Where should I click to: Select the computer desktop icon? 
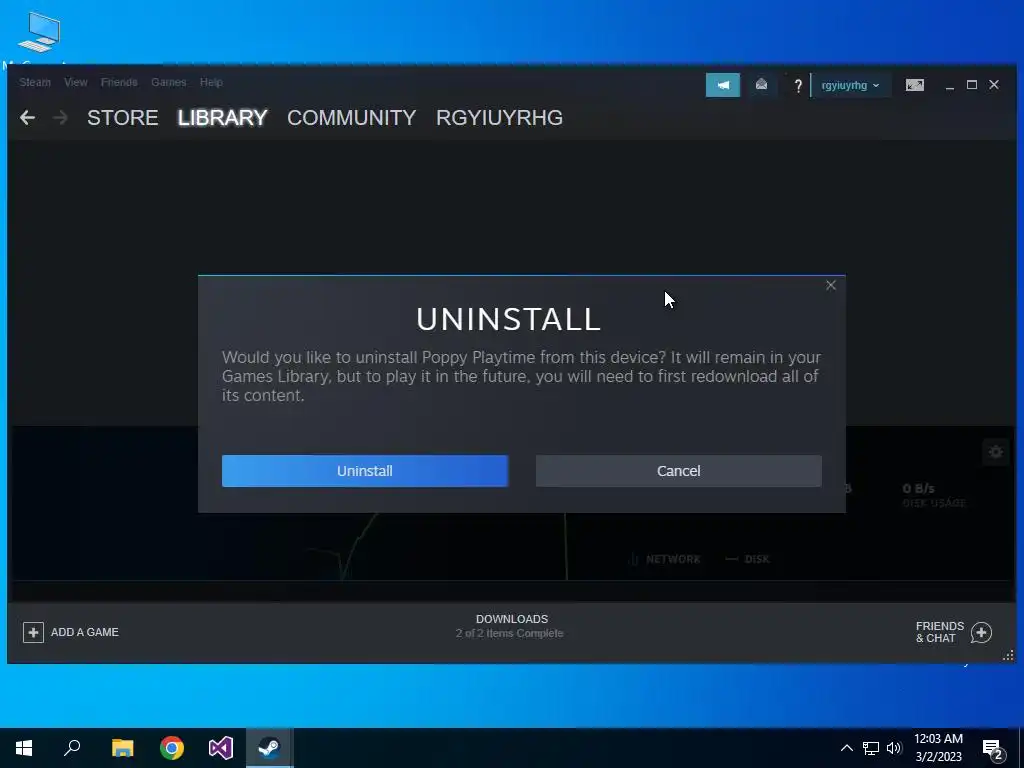pos(39,33)
